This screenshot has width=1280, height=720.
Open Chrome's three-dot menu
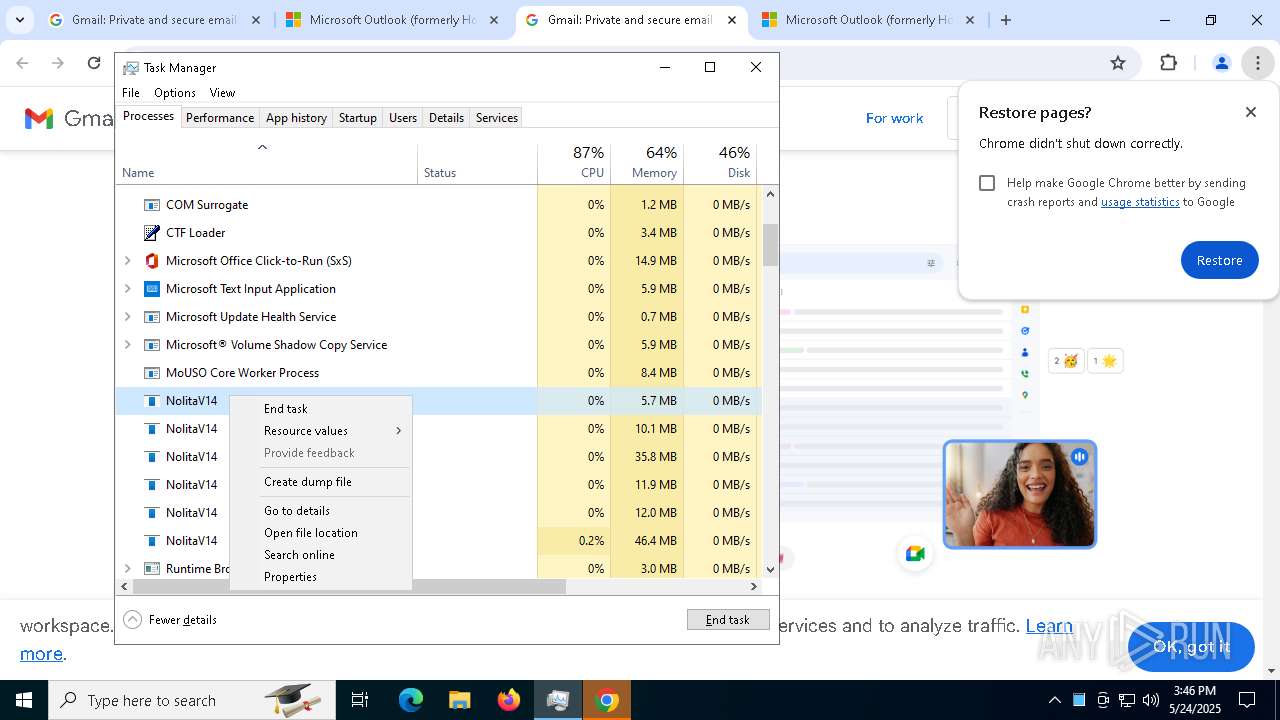click(1257, 63)
